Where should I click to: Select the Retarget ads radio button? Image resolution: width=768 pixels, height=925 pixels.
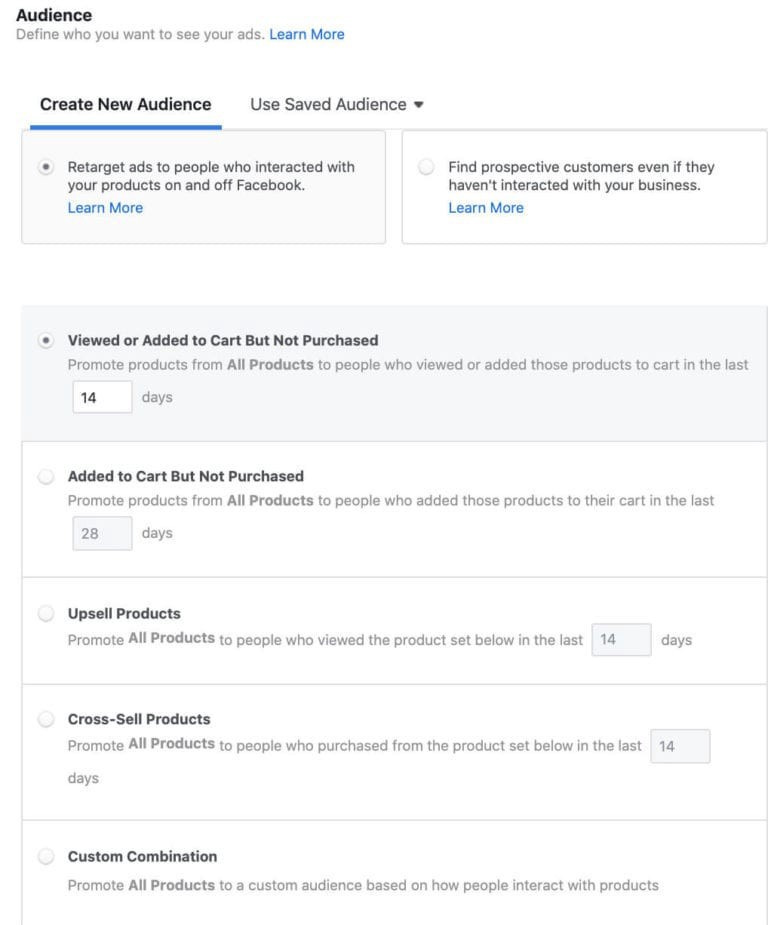pos(46,167)
